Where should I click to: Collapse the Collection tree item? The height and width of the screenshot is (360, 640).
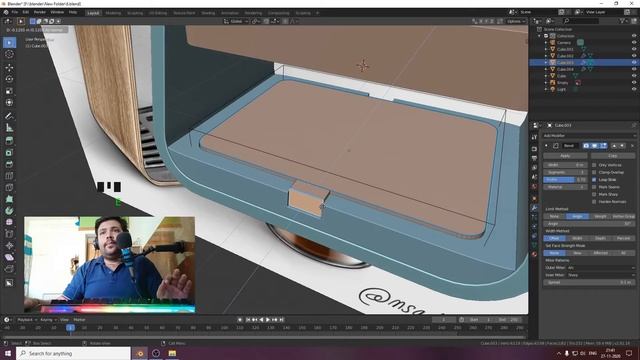tap(540, 36)
